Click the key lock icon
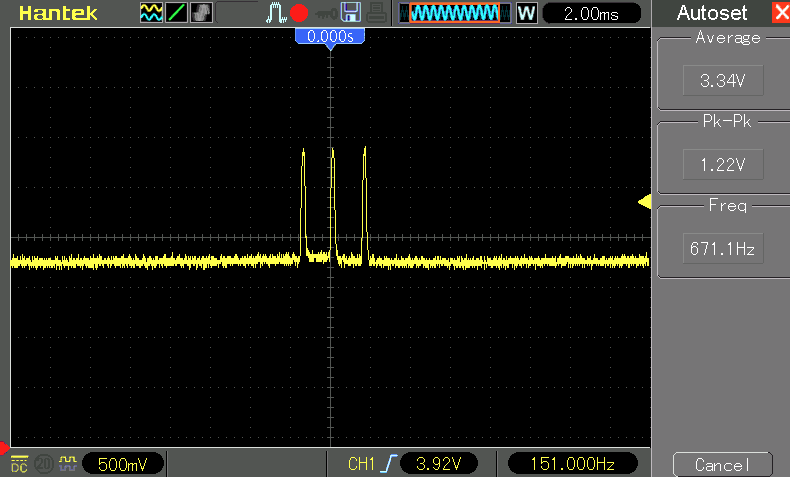Viewport: 790px width, 477px height. [324, 13]
